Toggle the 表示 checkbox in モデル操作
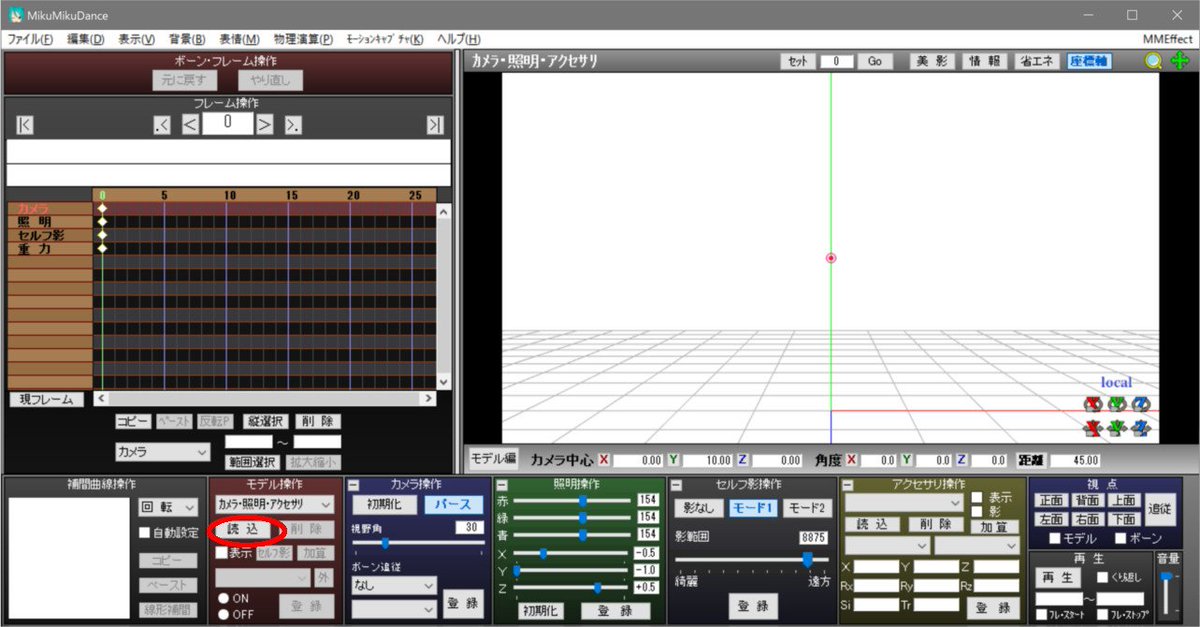 pos(221,553)
